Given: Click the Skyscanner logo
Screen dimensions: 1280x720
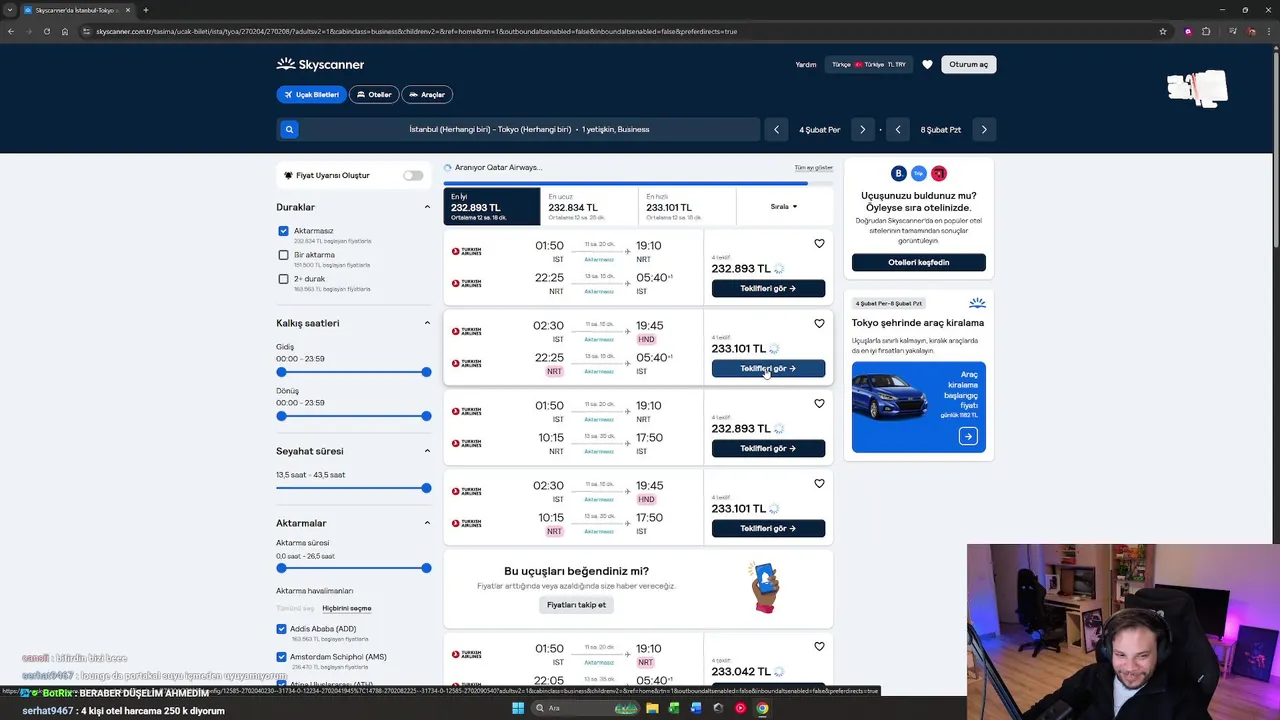Looking at the screenshot, I should pos(320,64).
